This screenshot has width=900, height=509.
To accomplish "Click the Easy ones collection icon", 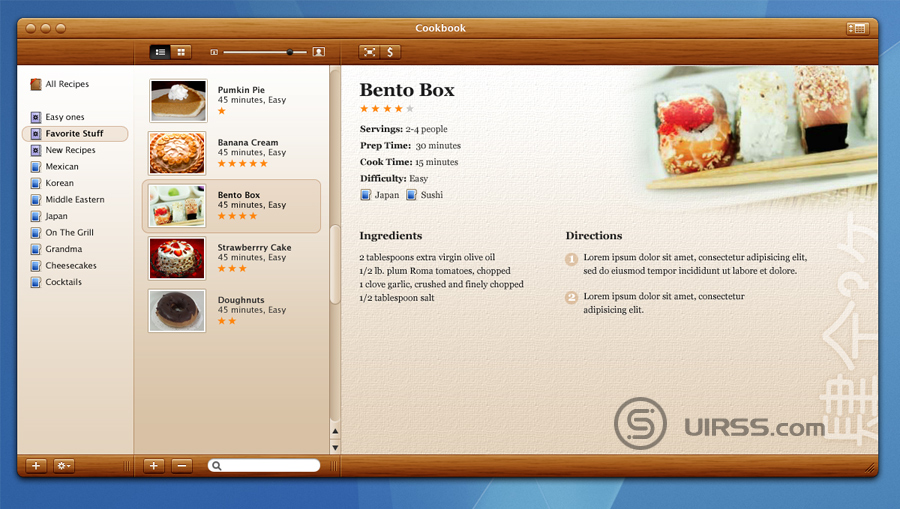I will [36, 117].
